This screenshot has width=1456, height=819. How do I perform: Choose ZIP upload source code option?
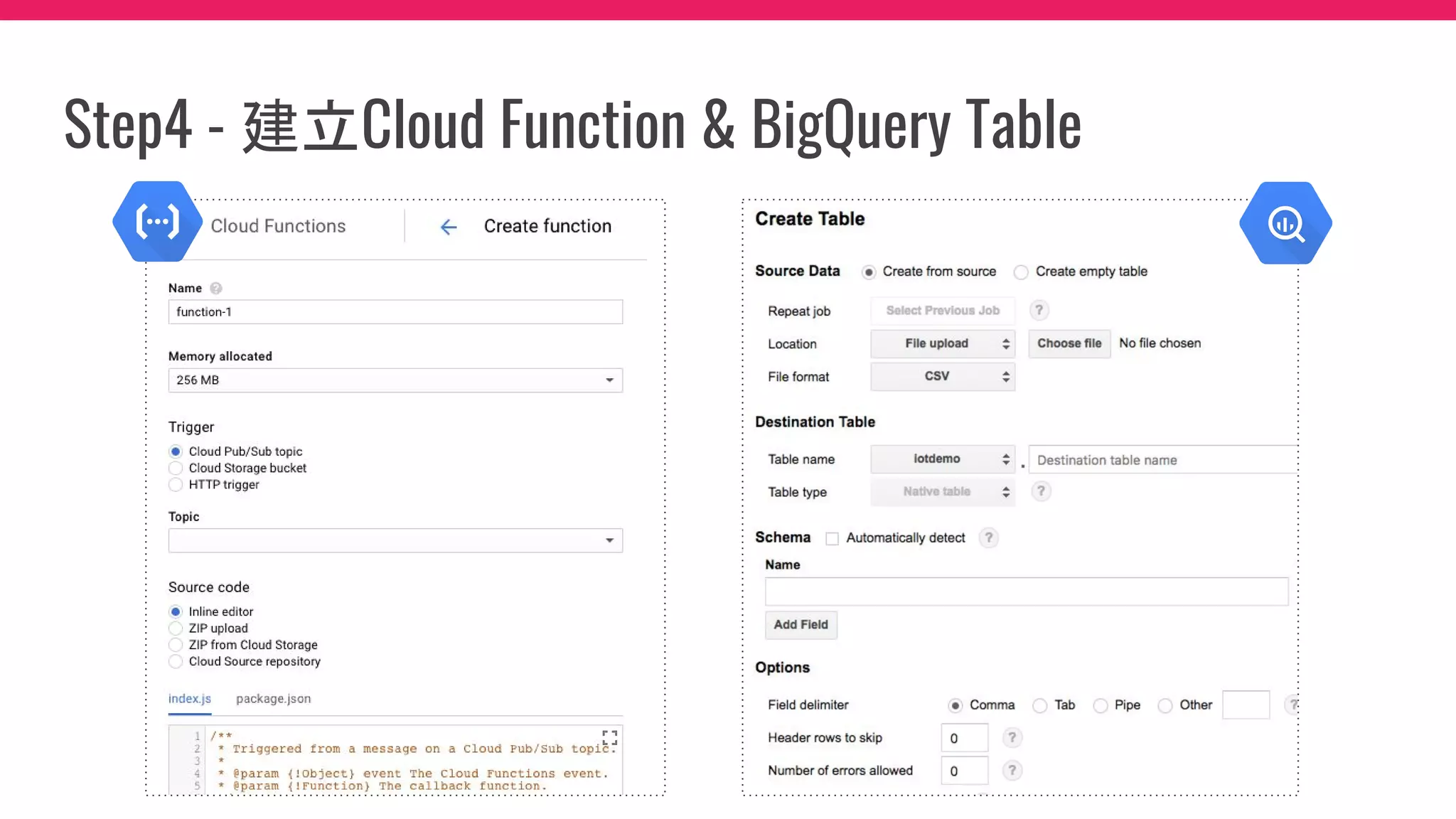click(176, 628)
